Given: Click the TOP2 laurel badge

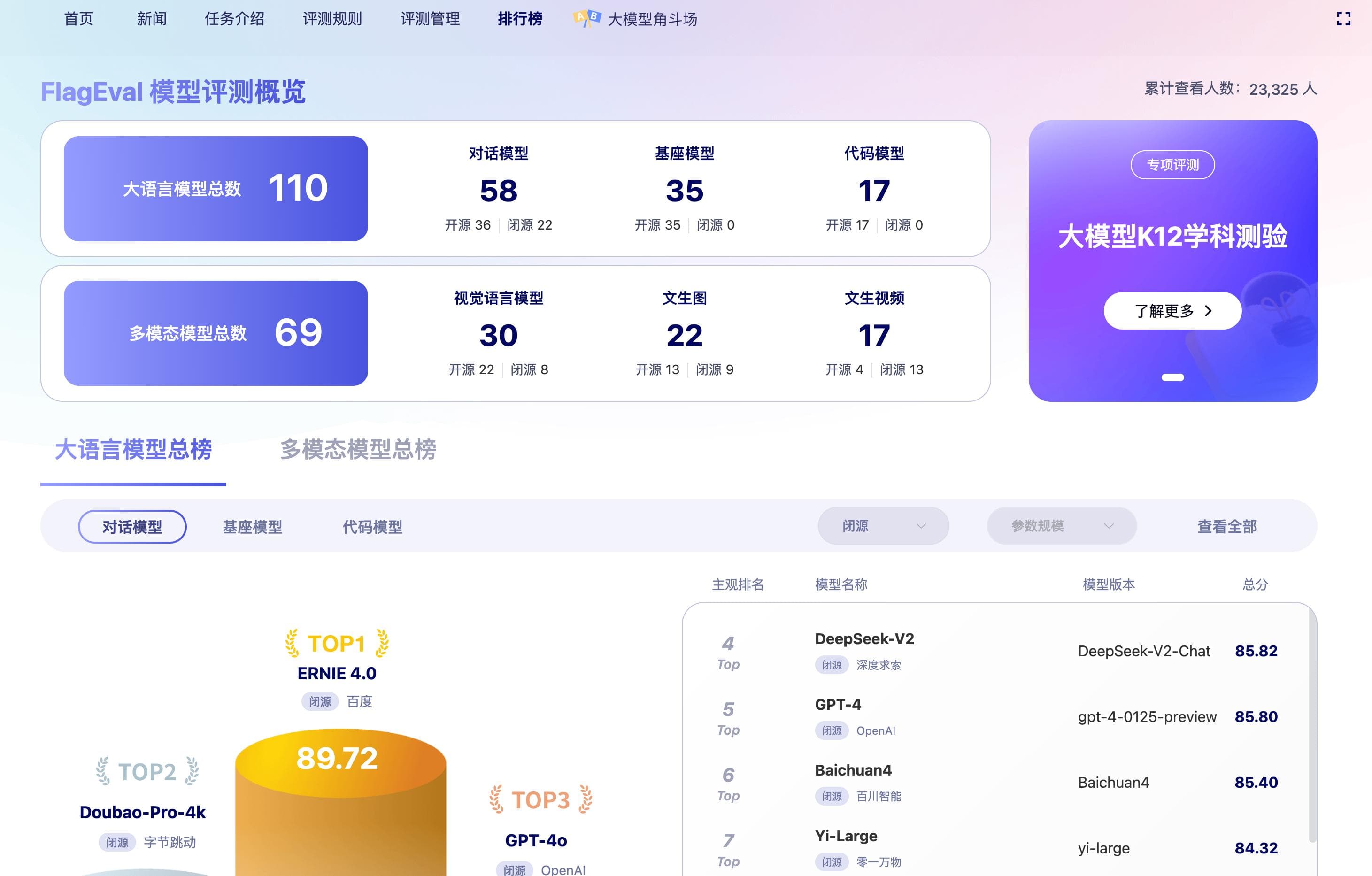Looking at the screenshot, I should (147, 772).
